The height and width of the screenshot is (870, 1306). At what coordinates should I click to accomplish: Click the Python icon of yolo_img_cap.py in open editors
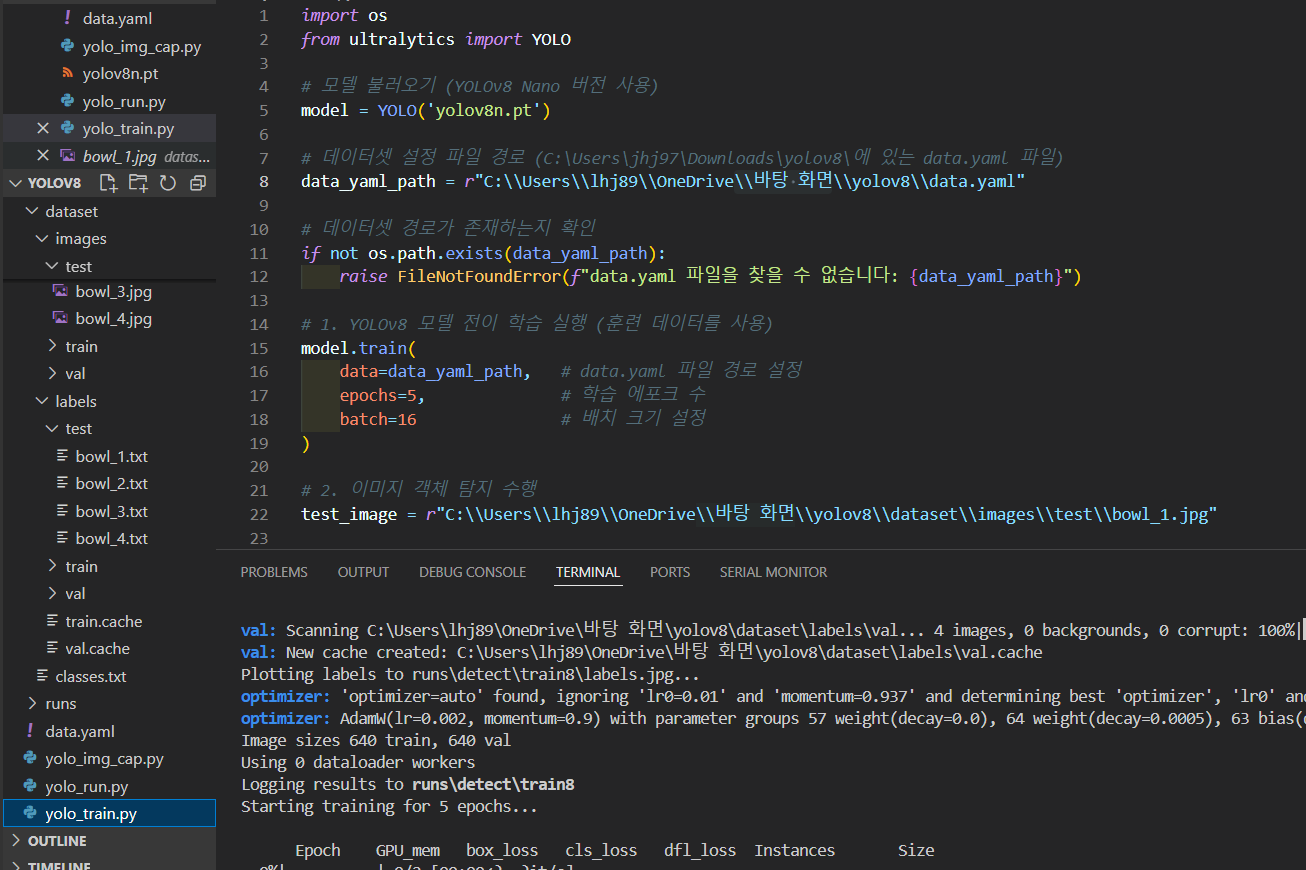(67, 46)
